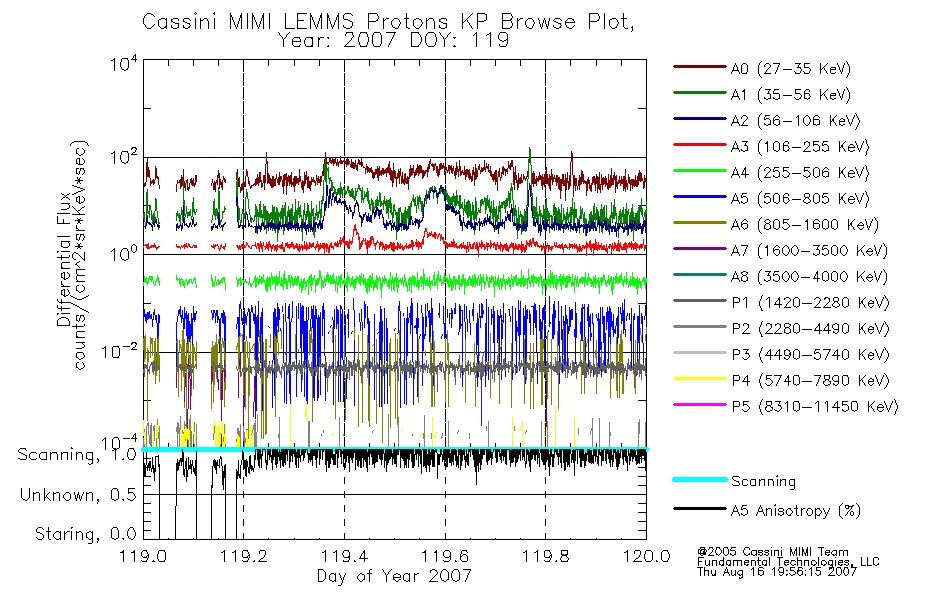Click the yellow P4 legend line
950x600 pixels.
coord(699,379)
